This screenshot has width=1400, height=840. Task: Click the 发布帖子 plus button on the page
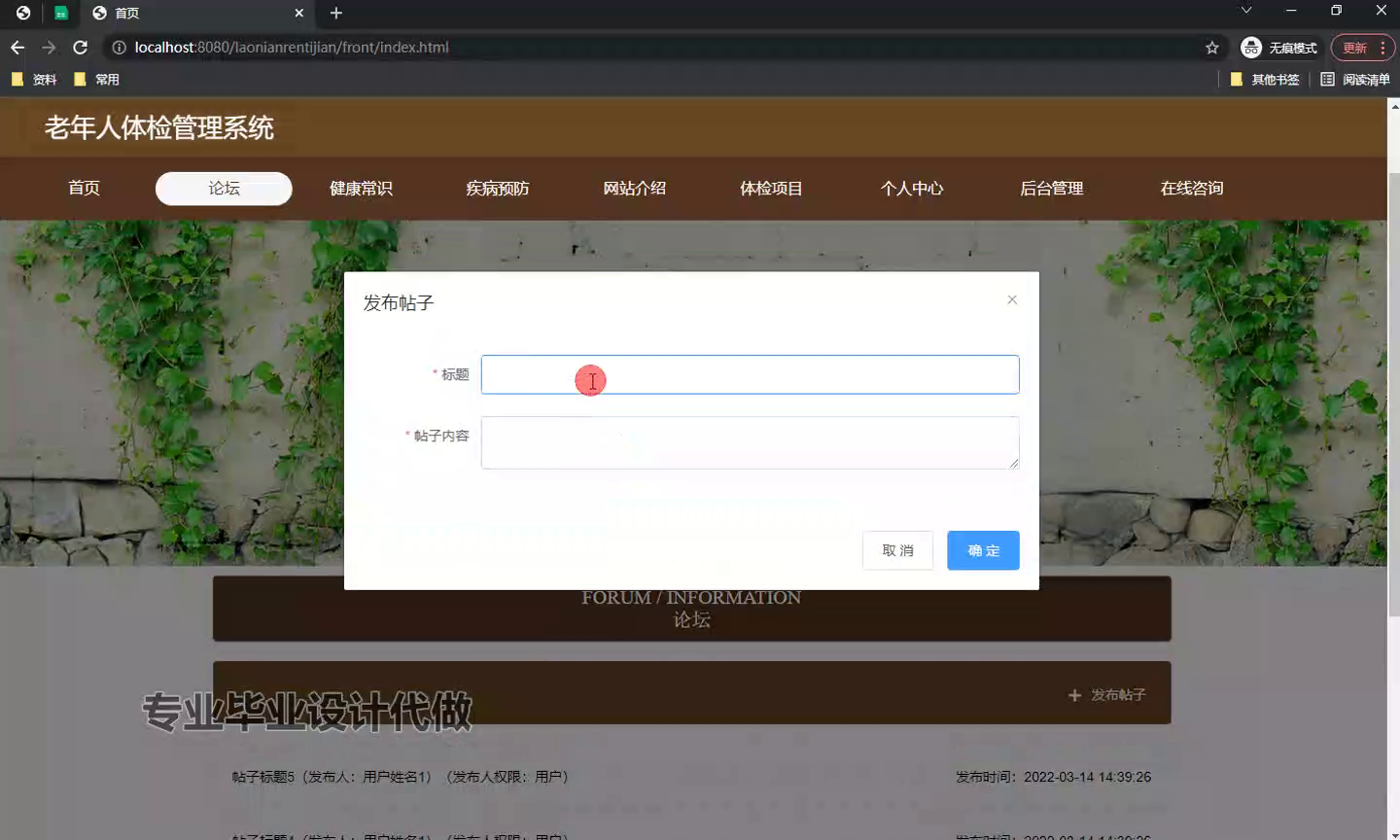click(1107, 695)
